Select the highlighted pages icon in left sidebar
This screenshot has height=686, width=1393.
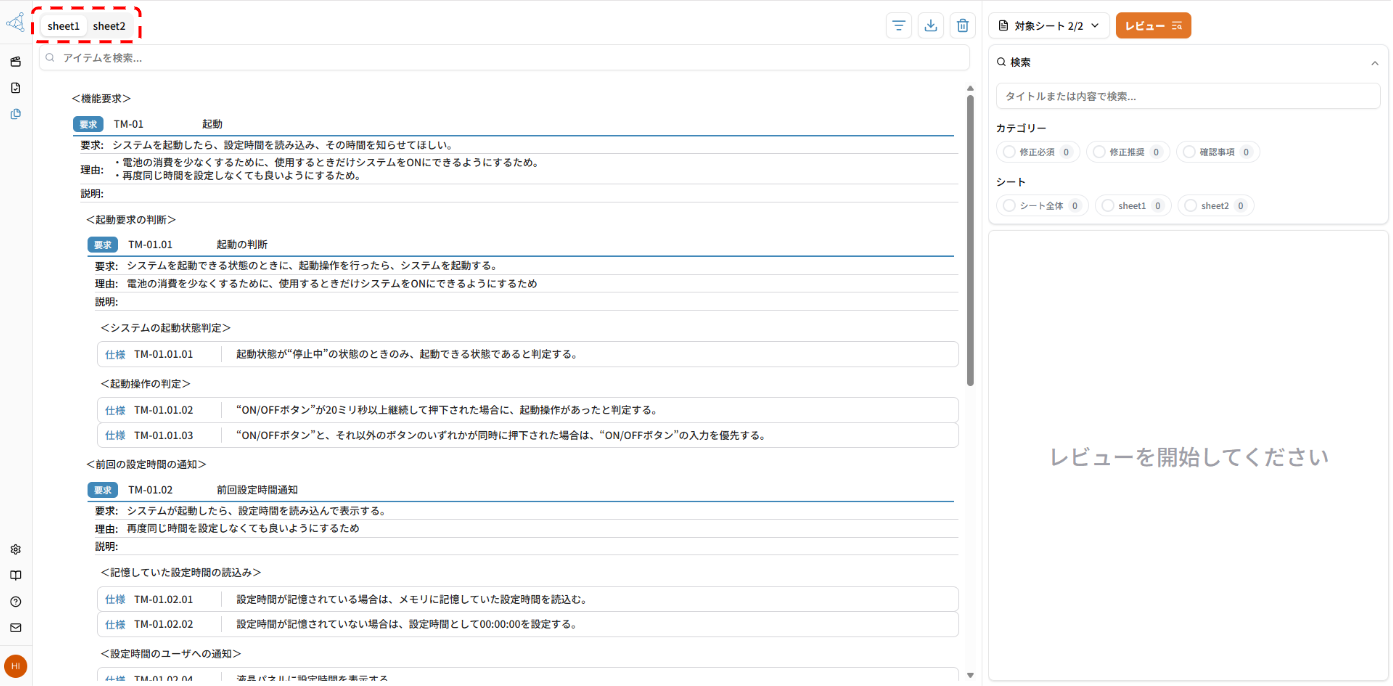15,113
